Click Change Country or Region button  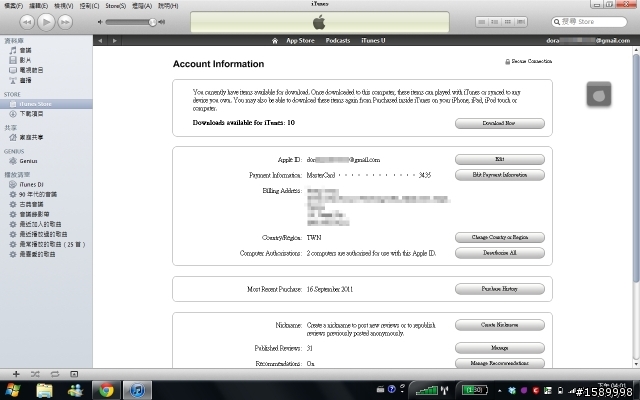click(500, 238)
